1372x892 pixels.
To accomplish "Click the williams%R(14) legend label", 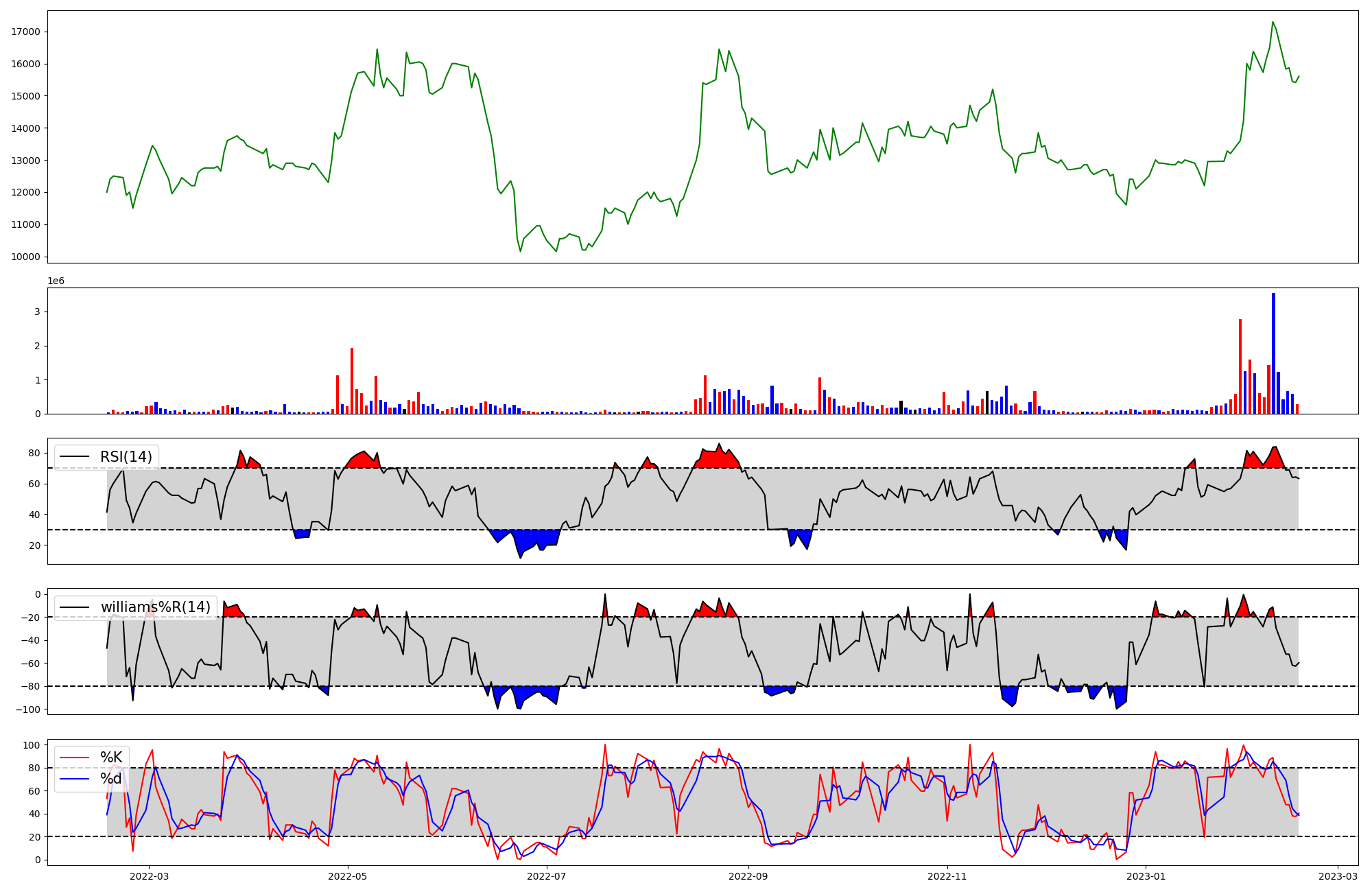I will [155, 607].
